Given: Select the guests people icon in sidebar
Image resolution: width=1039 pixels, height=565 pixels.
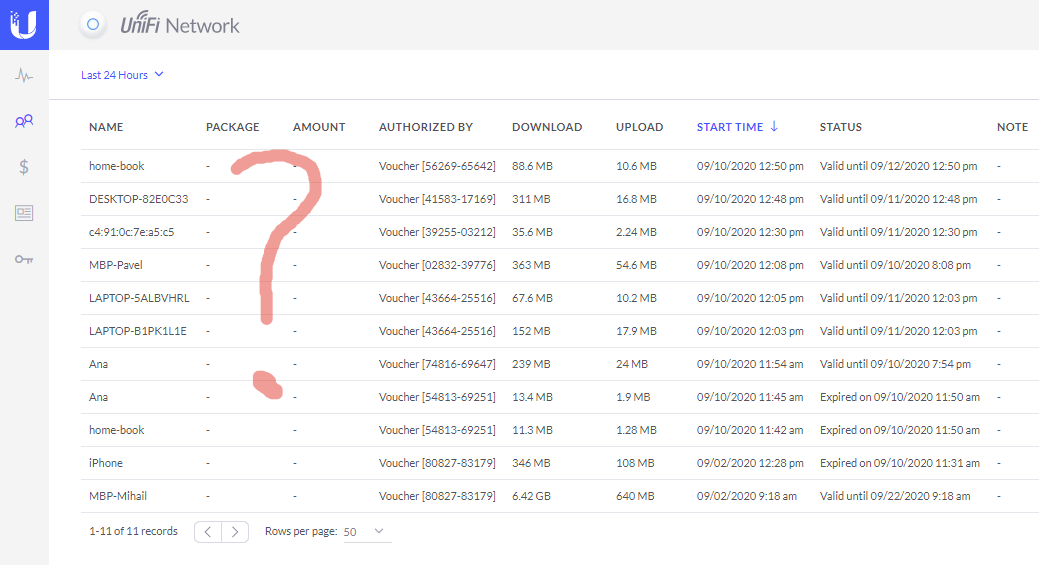Looking at the screenshot, I should [24, 121].
